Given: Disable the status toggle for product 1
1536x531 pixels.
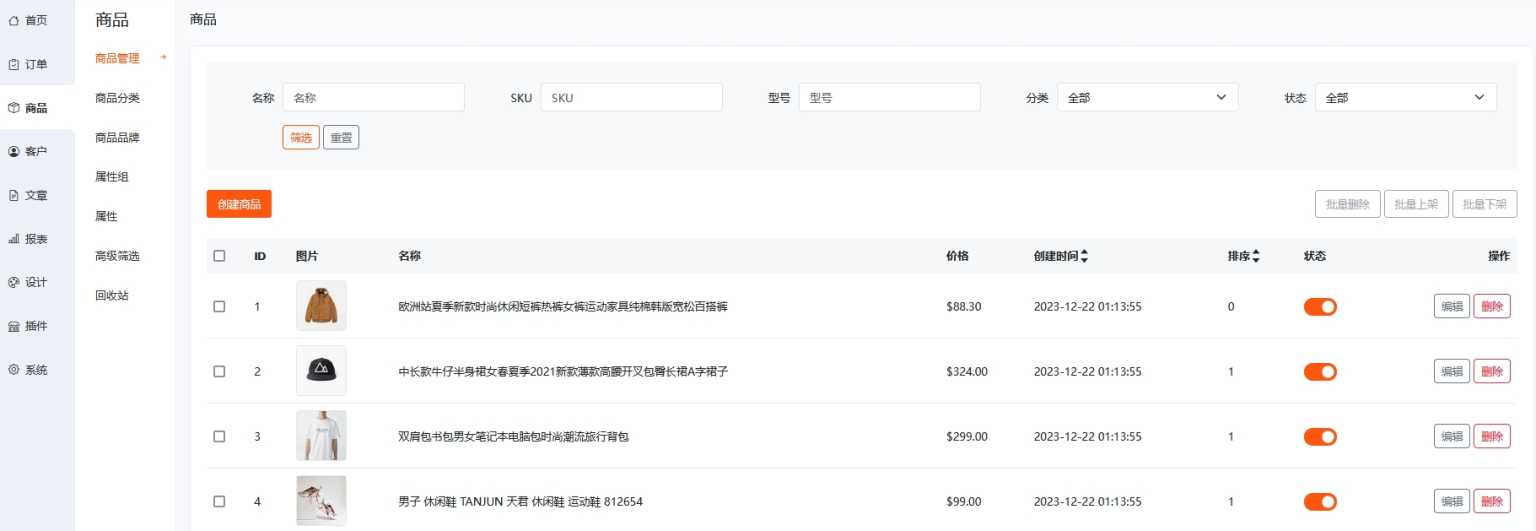Looking at the screenshot, I should click(x=1320, y=307).
